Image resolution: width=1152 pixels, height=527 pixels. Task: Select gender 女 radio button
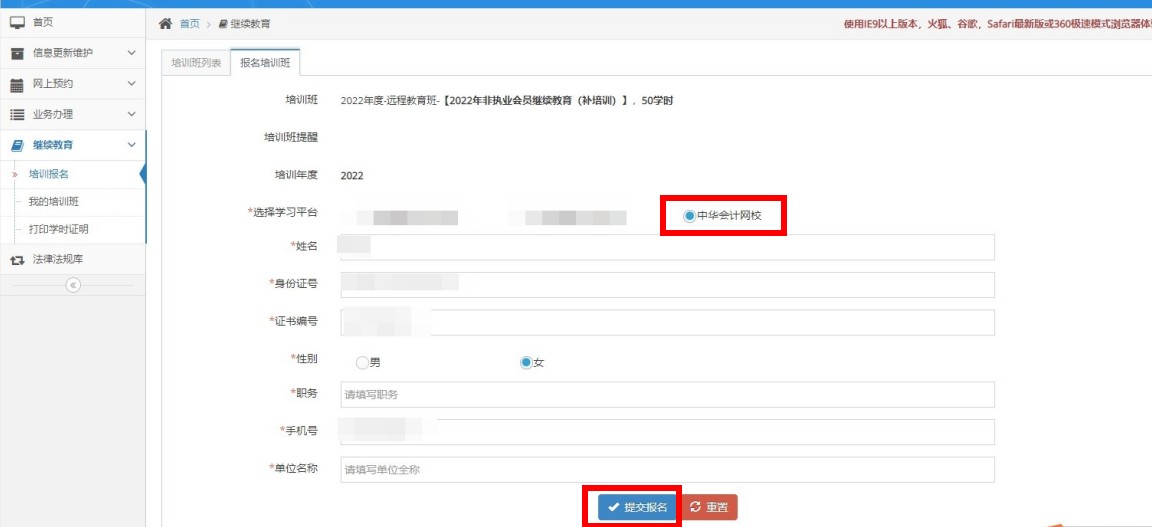pyautogui.click(x=525, y=362)
